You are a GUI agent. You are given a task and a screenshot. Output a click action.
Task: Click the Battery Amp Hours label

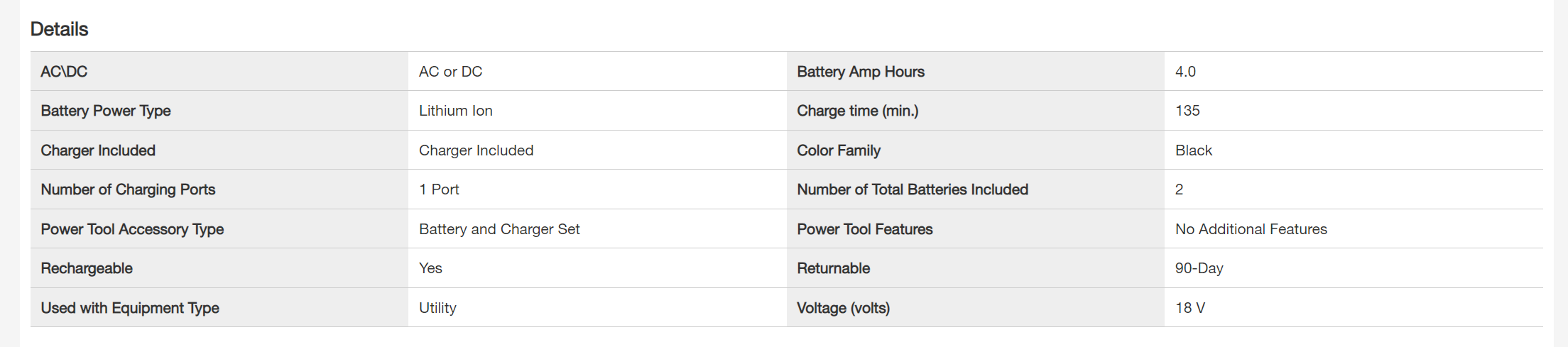861,72
